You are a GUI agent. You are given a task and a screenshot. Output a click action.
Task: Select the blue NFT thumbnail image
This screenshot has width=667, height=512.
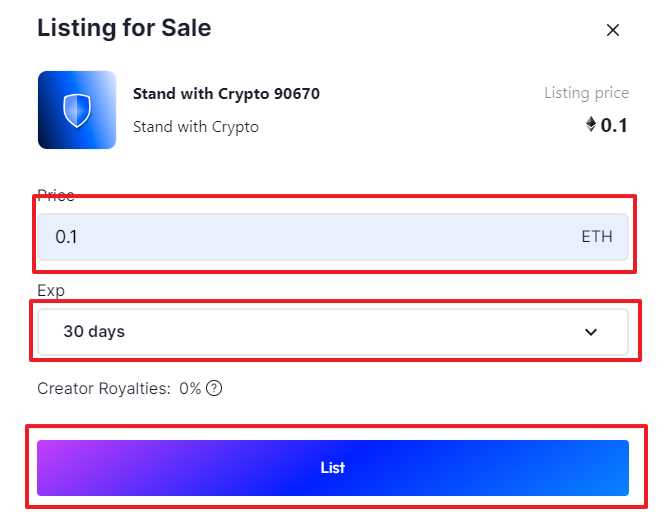pyautogui.click(x=77, y=110)
